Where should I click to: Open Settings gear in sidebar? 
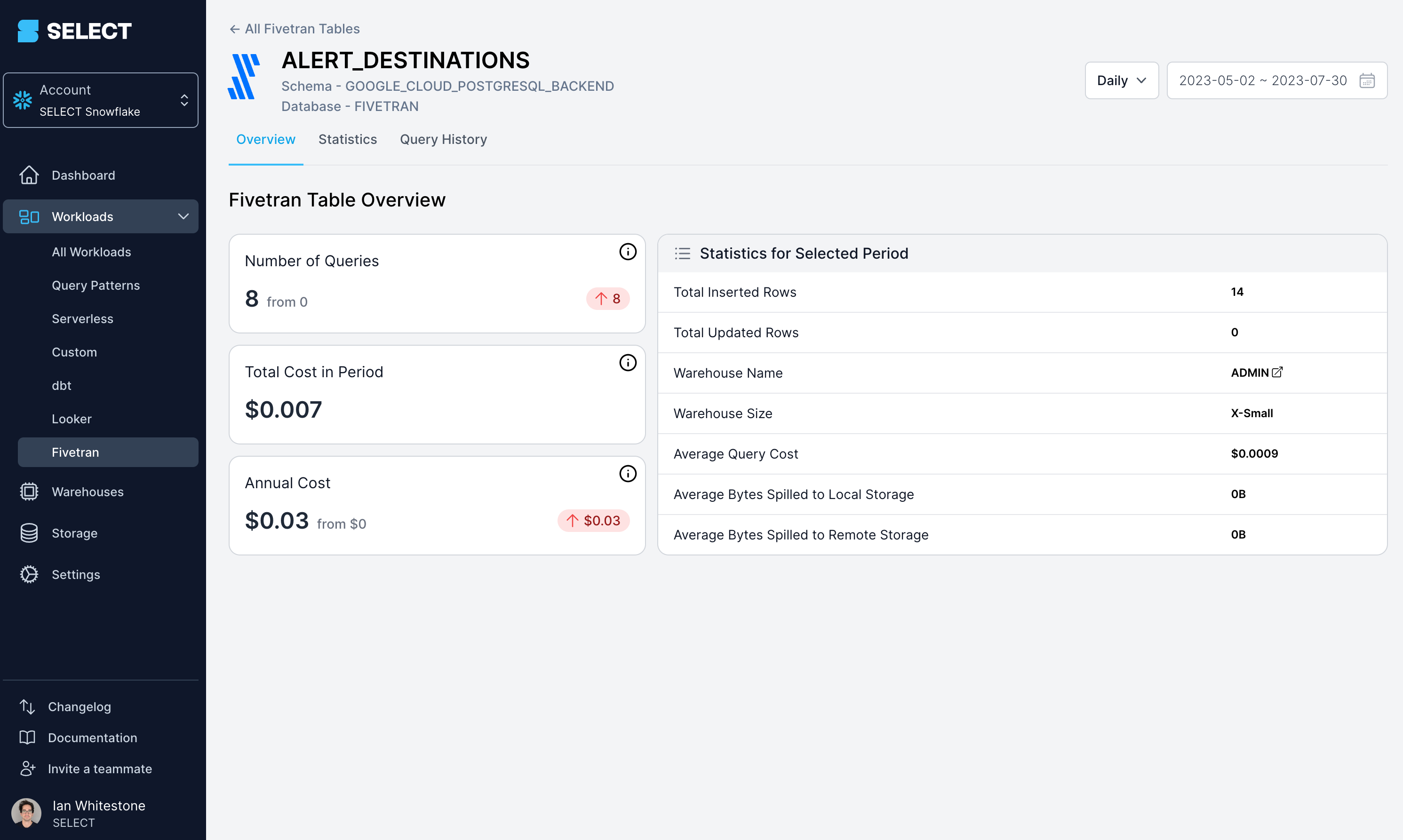tap(29, 575)
